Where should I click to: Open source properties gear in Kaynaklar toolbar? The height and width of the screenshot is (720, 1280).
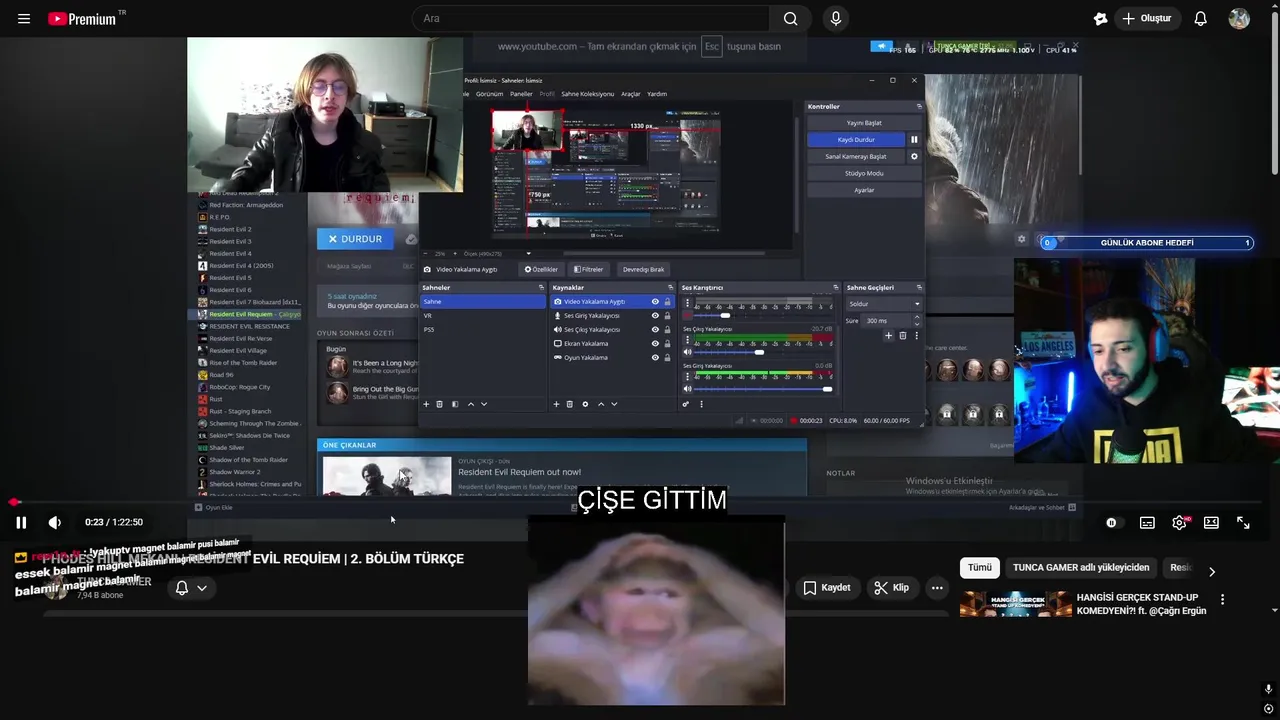coord(585,404)
